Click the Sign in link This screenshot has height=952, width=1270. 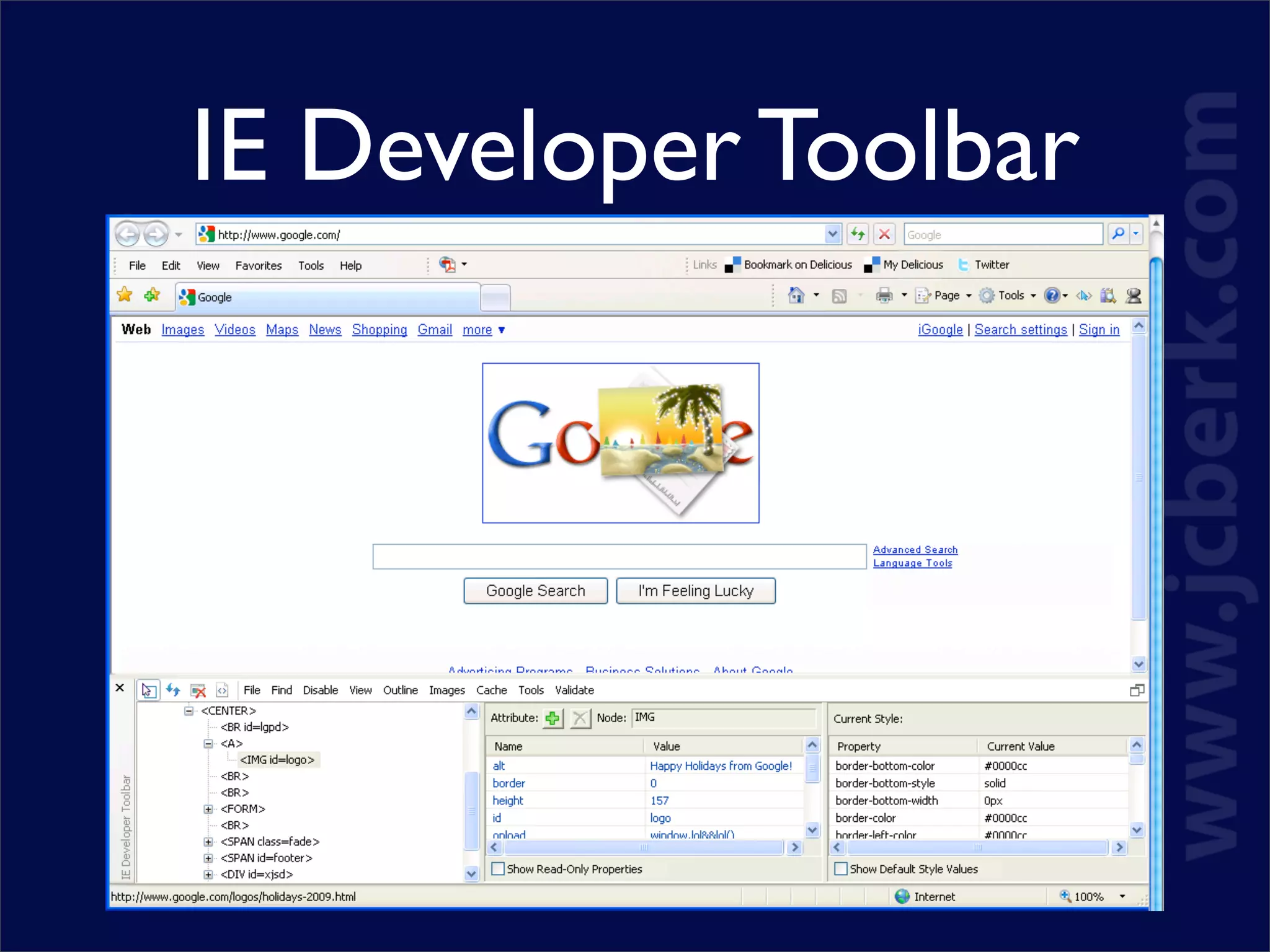pos(1099,330)
